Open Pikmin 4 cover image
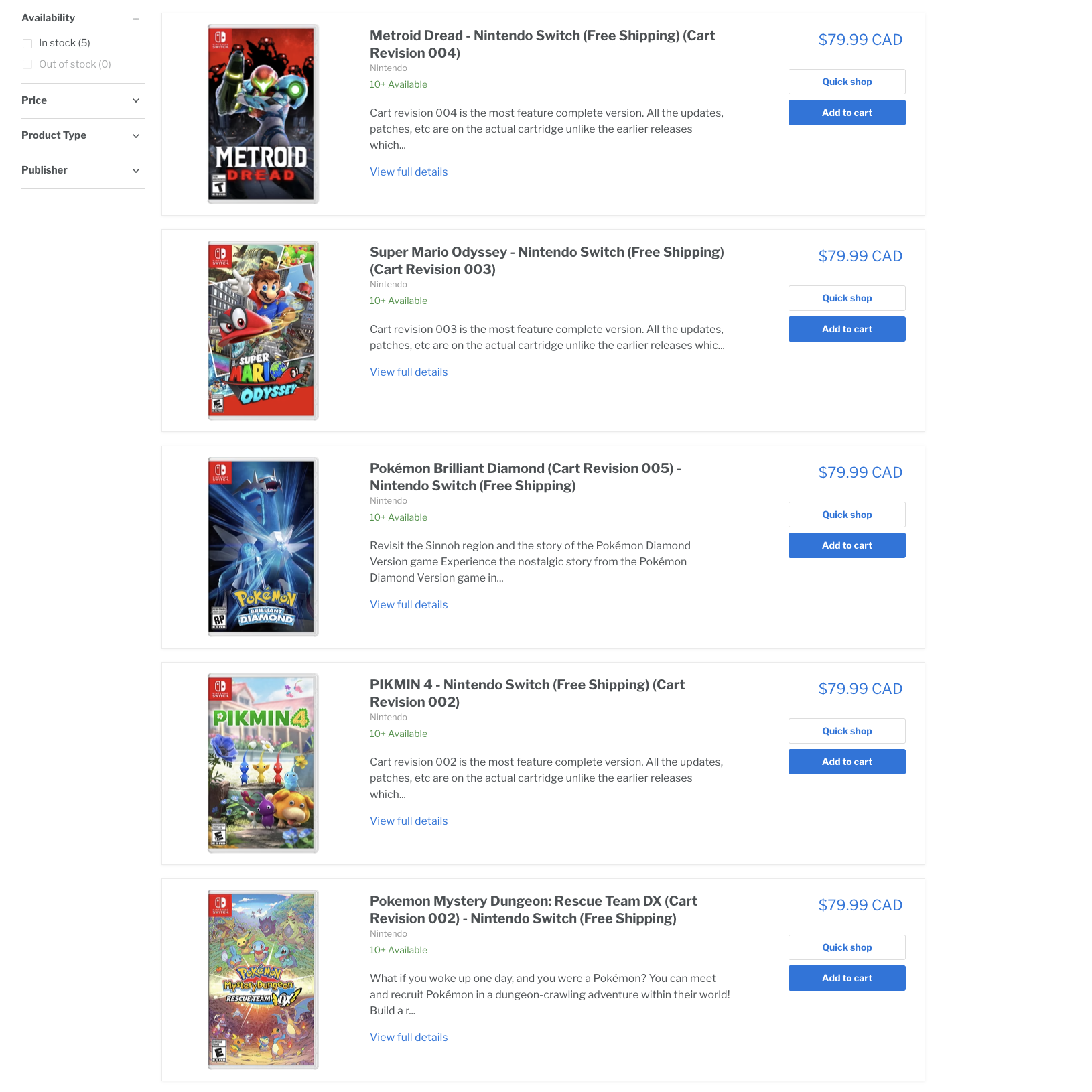Viewport: 1092px width, 1092px height. [263, 763]
